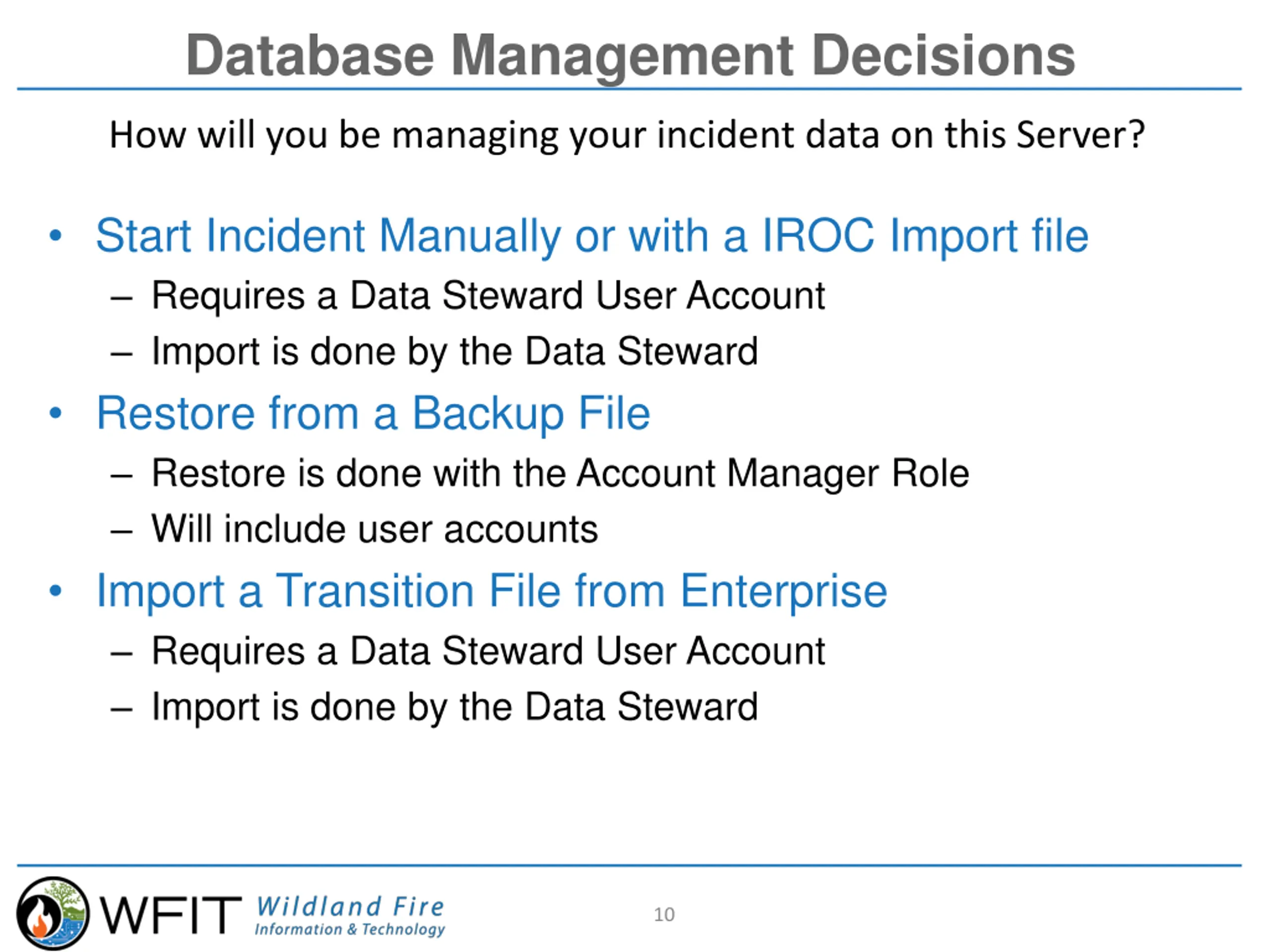Click the bullet before Restore from Backup
This screenshot has height=952, width=1270.
click(56, 413)
